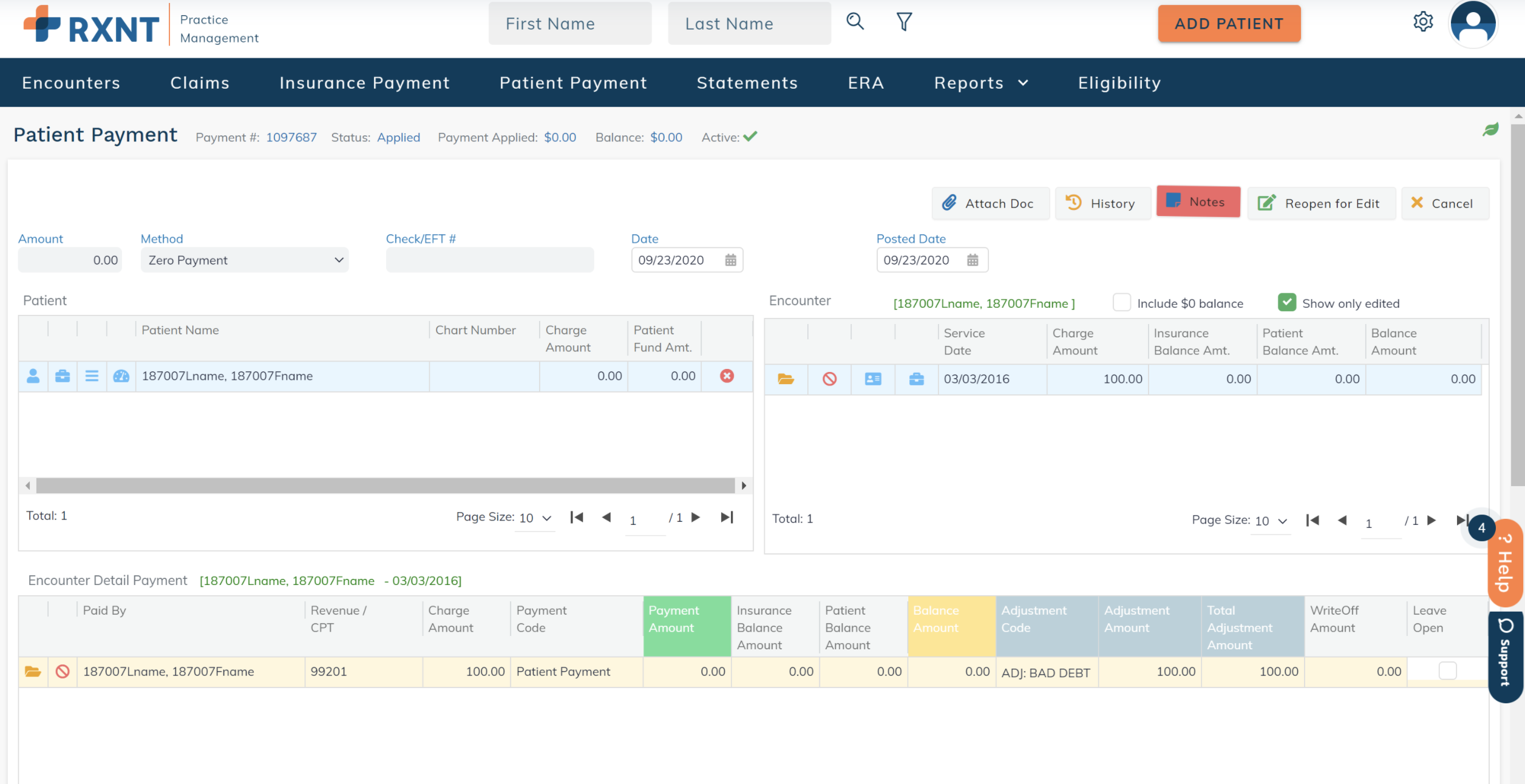The image size is (1525, 784).
Task: Remove patient row with red X icon
Action: pyautogui.click(x=727, y=376)
